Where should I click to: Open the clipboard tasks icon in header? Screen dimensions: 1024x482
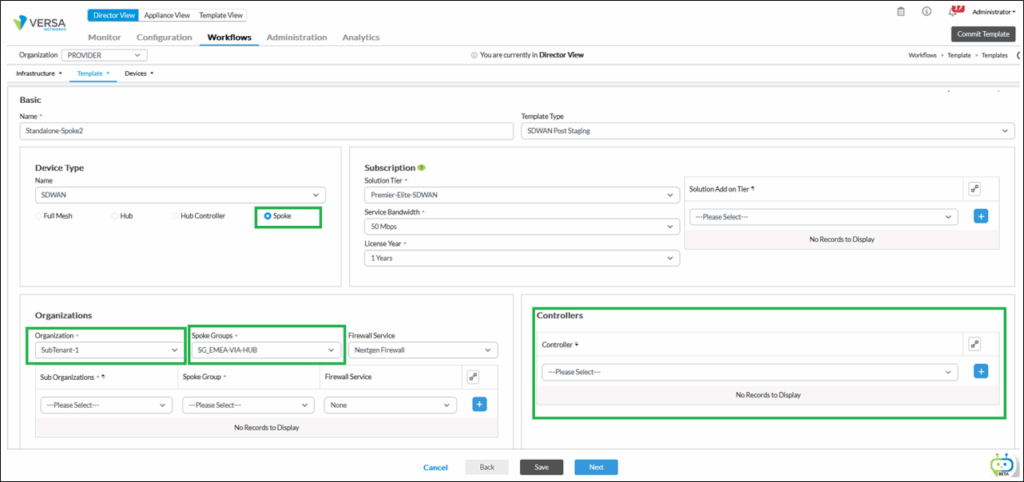pyautogui.click(x=900, y=12)
